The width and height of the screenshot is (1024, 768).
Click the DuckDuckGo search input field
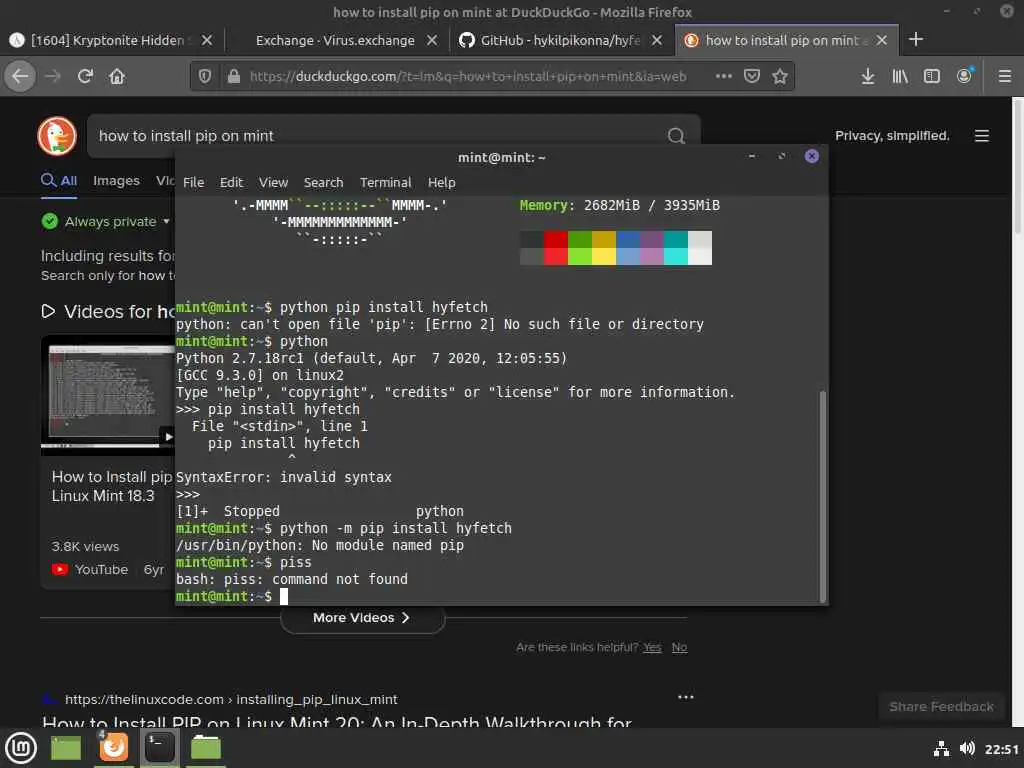pyautogui.click(x=379, y=136)
